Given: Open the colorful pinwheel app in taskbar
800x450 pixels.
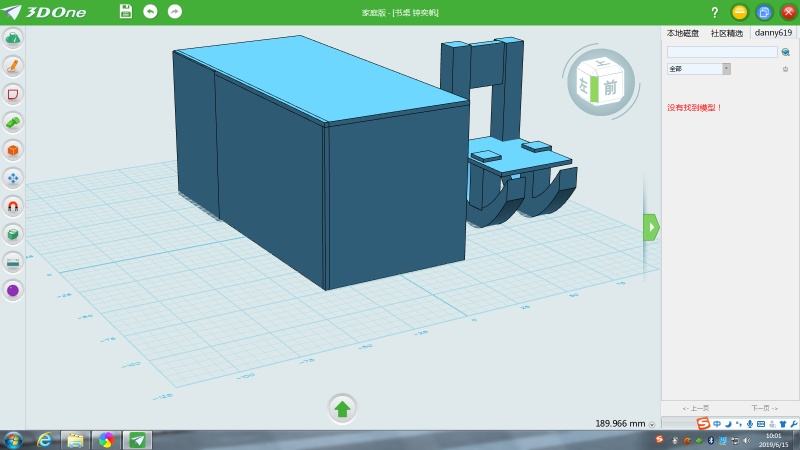Looking at the screenshot, I should (x=106, y=440).
